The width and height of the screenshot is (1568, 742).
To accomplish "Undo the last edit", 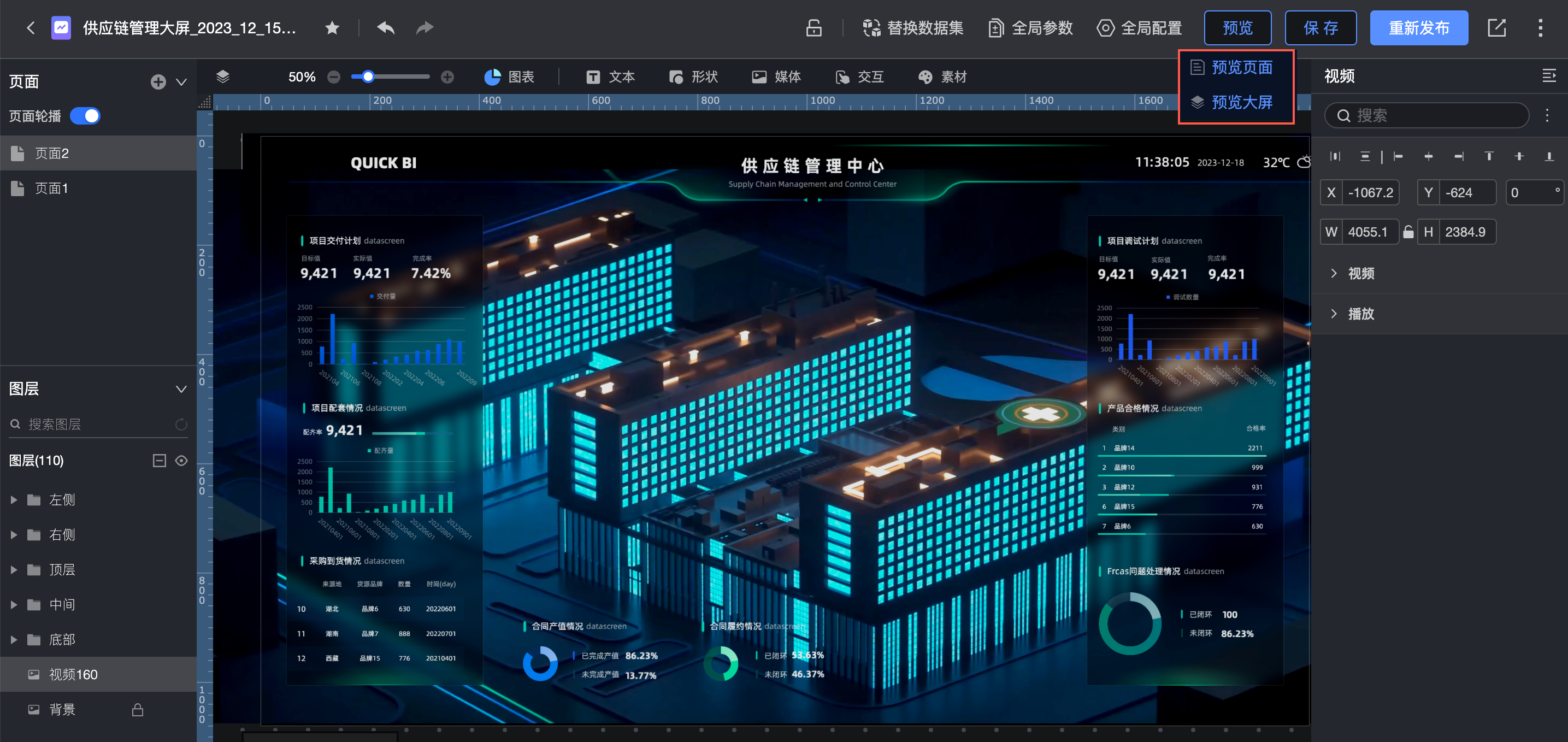I will point(386,28).
